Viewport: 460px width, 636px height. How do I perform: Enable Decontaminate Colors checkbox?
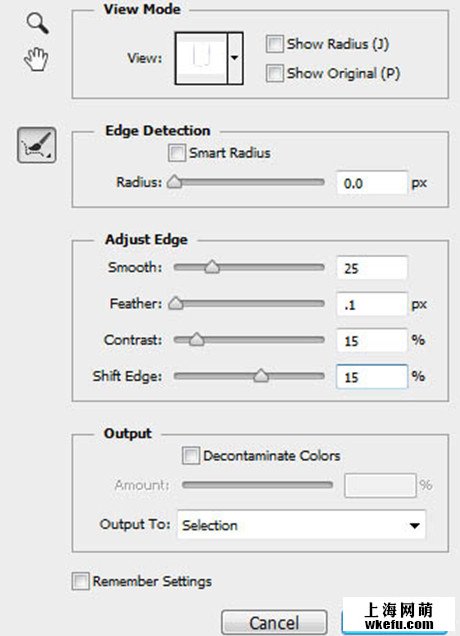pyautogui.click(x=191, y=455)
